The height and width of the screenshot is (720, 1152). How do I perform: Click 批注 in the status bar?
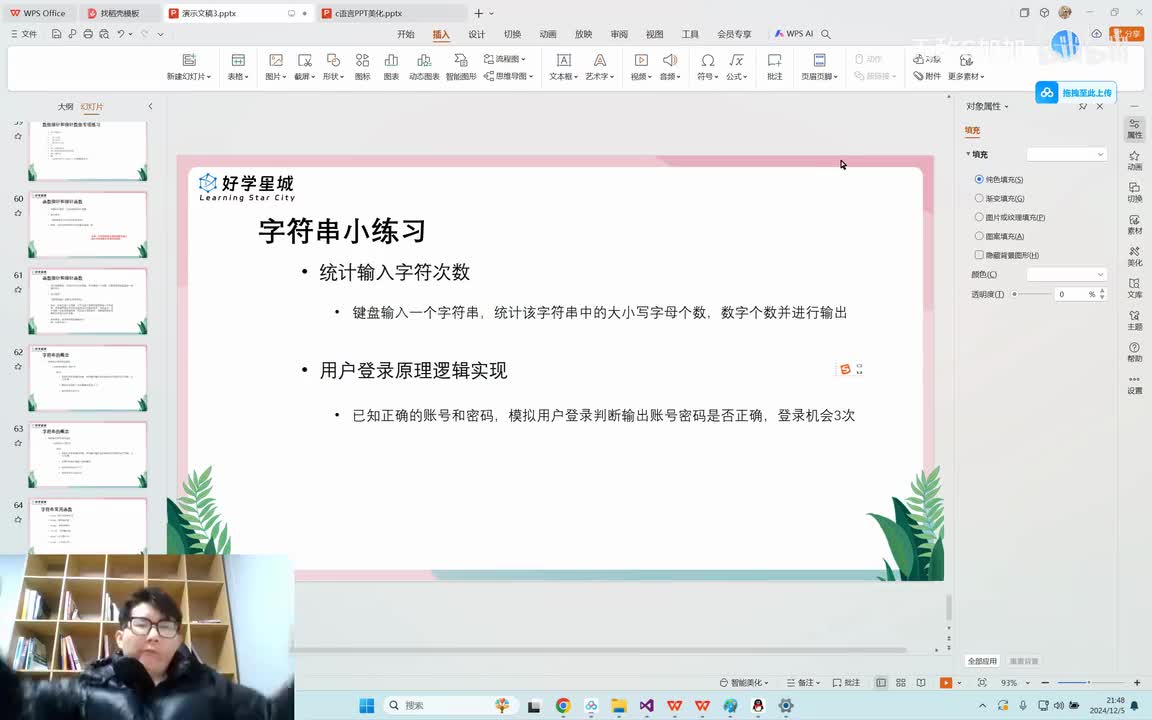point(846,683)
